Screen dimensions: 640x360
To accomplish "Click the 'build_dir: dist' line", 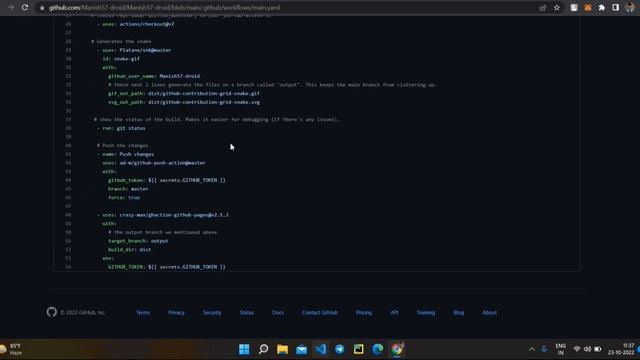I will [x=129, y=250].
